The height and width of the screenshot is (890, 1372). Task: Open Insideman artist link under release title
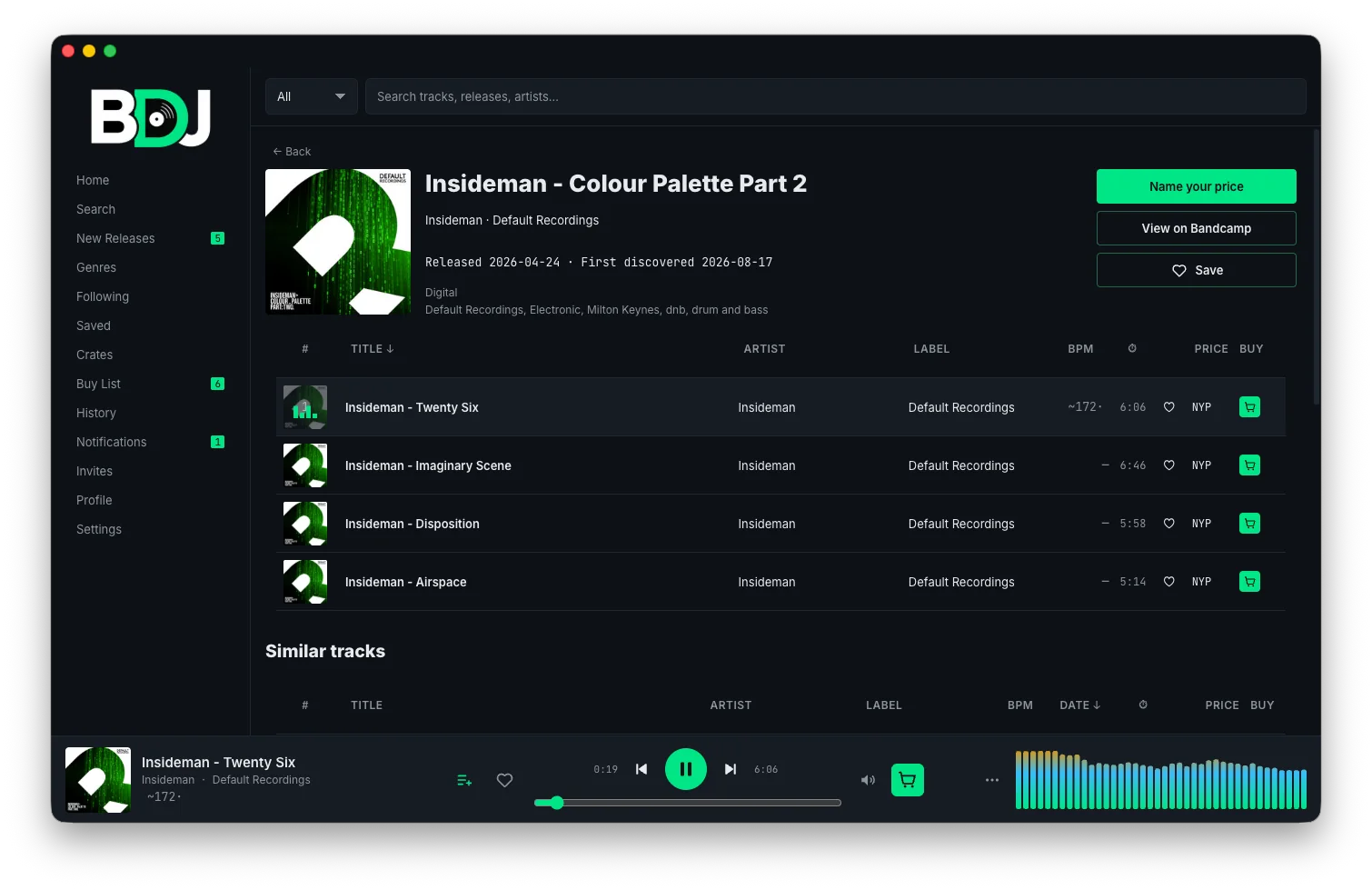[453, 220]
